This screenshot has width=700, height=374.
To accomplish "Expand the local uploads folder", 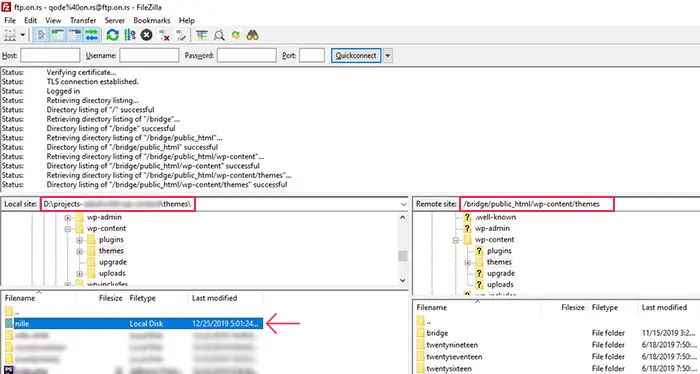I will [80, 274].
